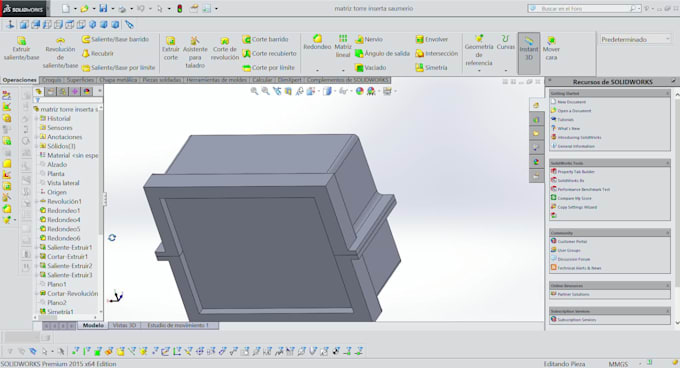Select the Envolver tool
Image resolution: width=680 pixels, height=368 pixels.
point(432,39)
